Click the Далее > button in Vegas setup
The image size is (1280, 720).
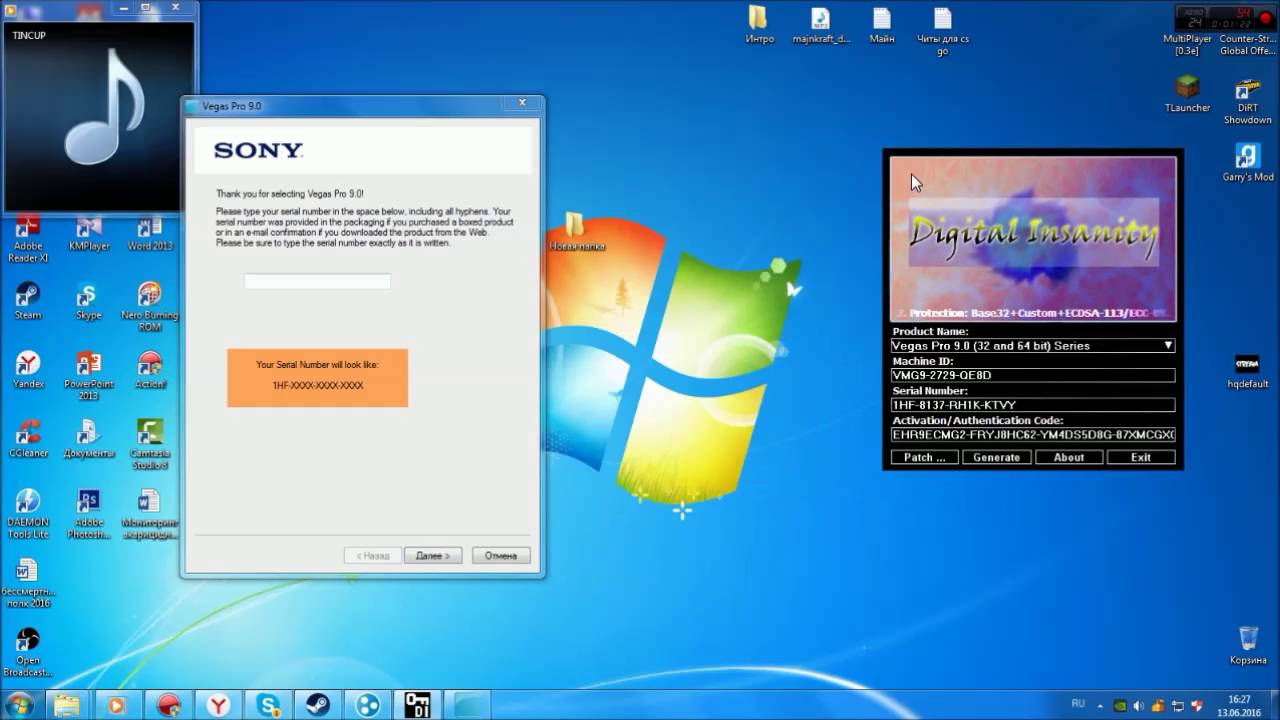(x=433, y=555)
